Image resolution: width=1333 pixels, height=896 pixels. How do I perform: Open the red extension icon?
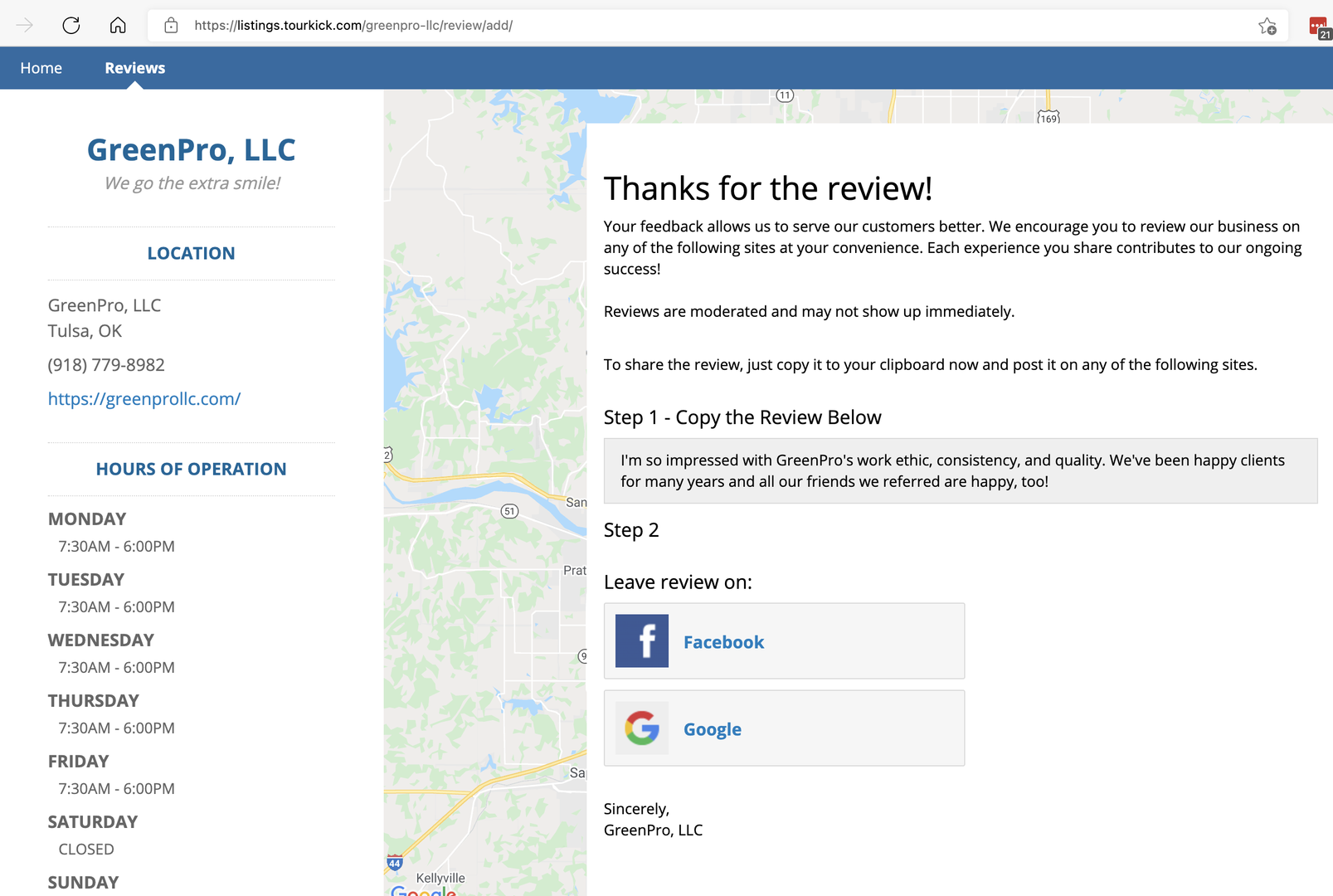pos(1318,27)
